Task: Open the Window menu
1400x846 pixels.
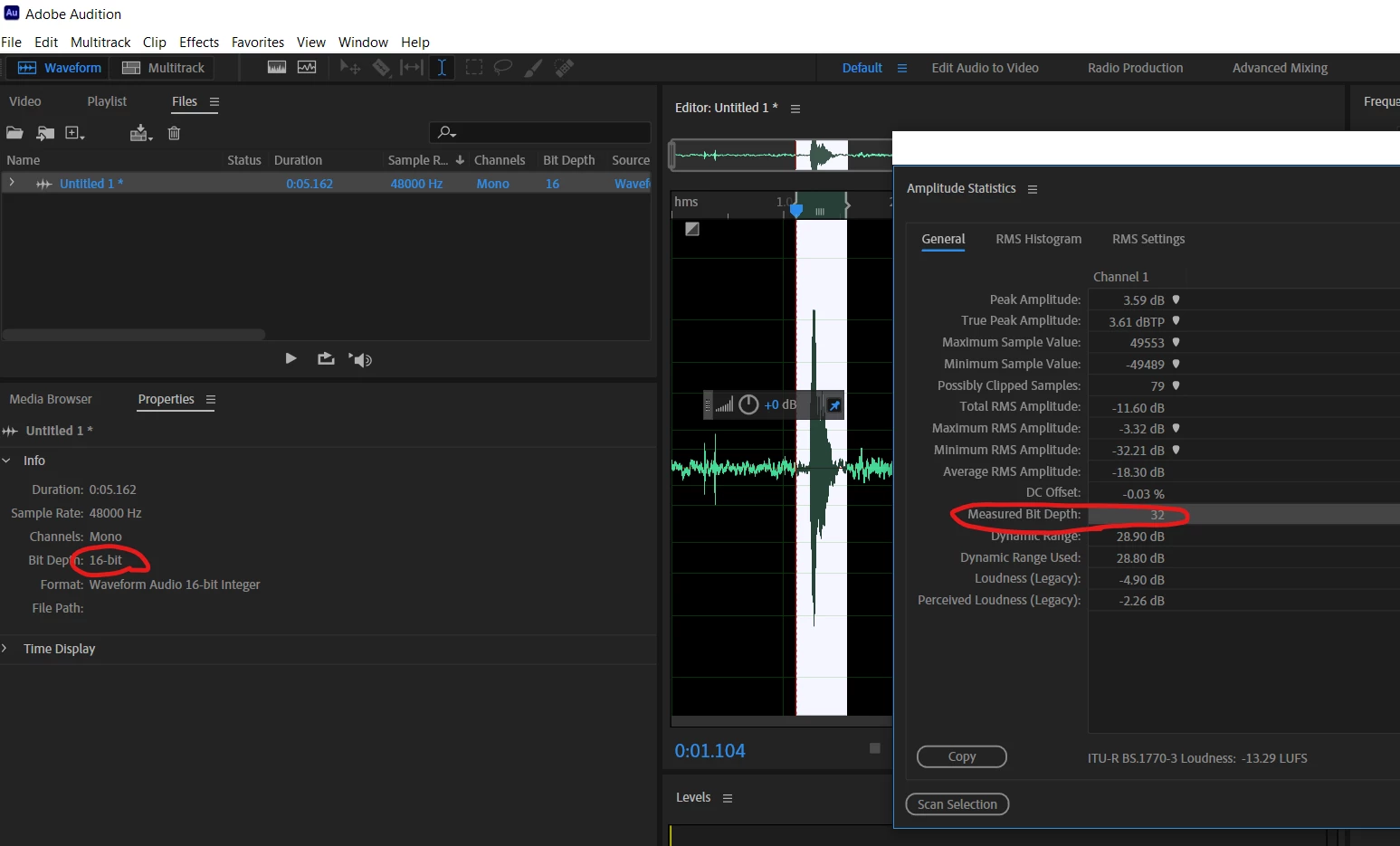Action: point(363,43)
